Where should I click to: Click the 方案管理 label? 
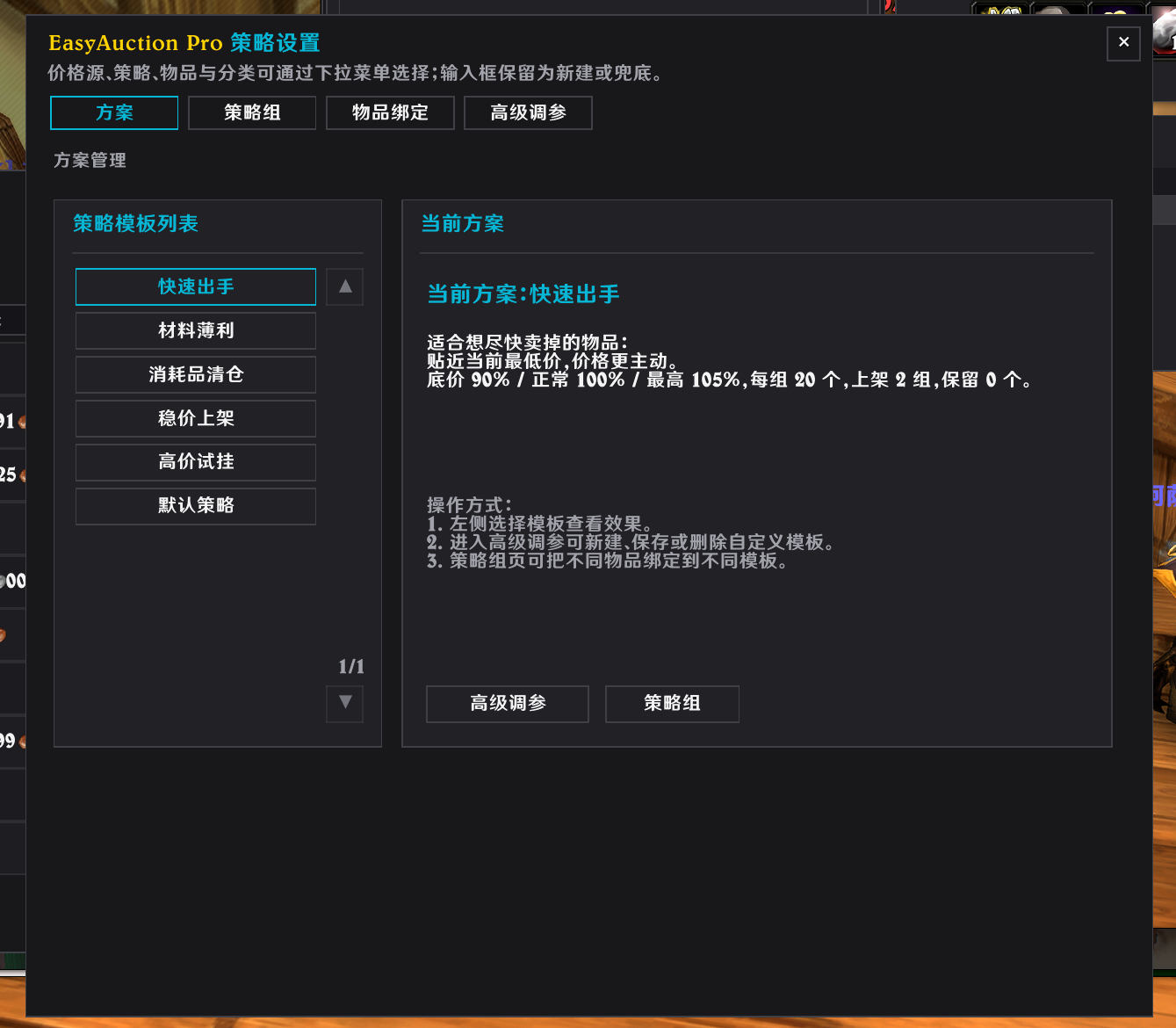tap(90, 160)
